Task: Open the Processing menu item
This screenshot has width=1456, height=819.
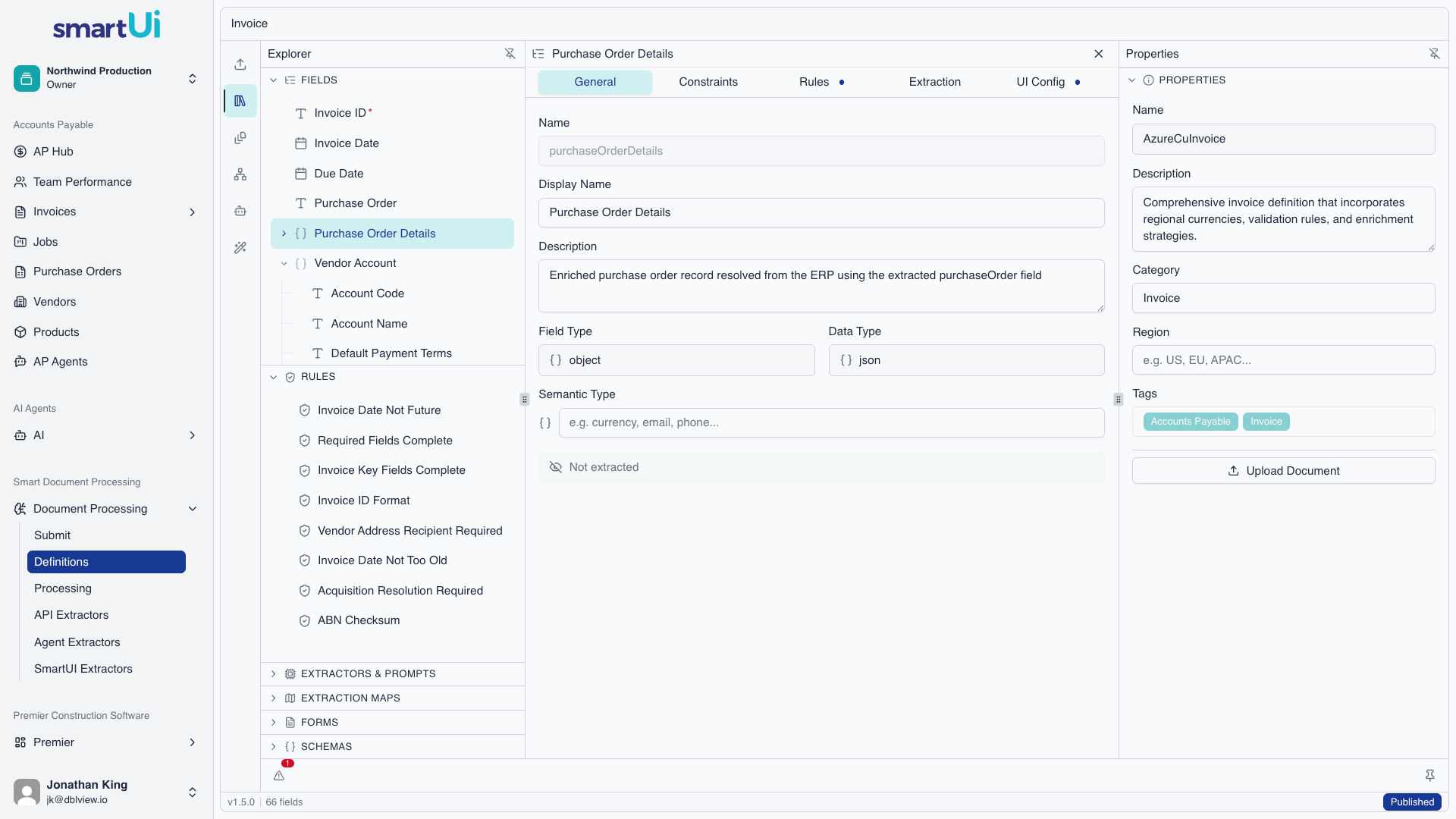Action: click(106, 588)
